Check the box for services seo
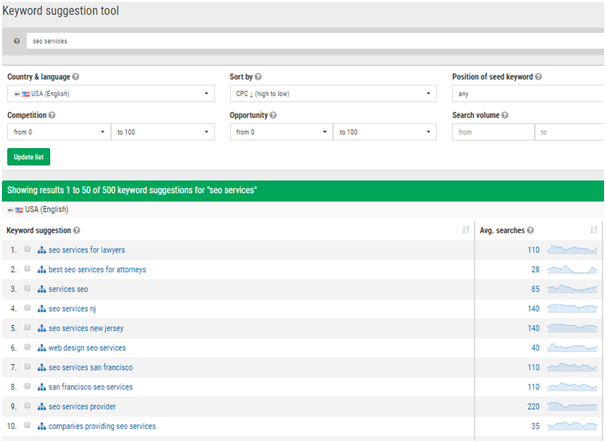This screenshot has width=606, height=443. 27,288
